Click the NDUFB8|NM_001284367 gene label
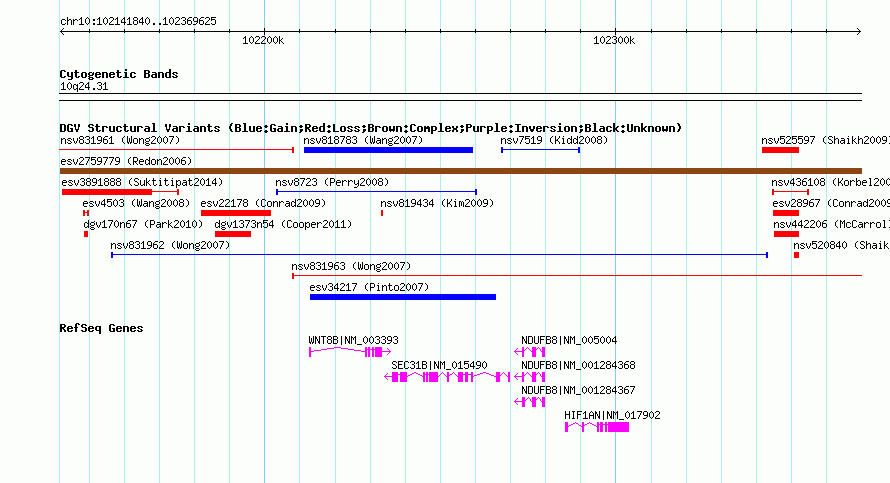 [x=578, y=390]
